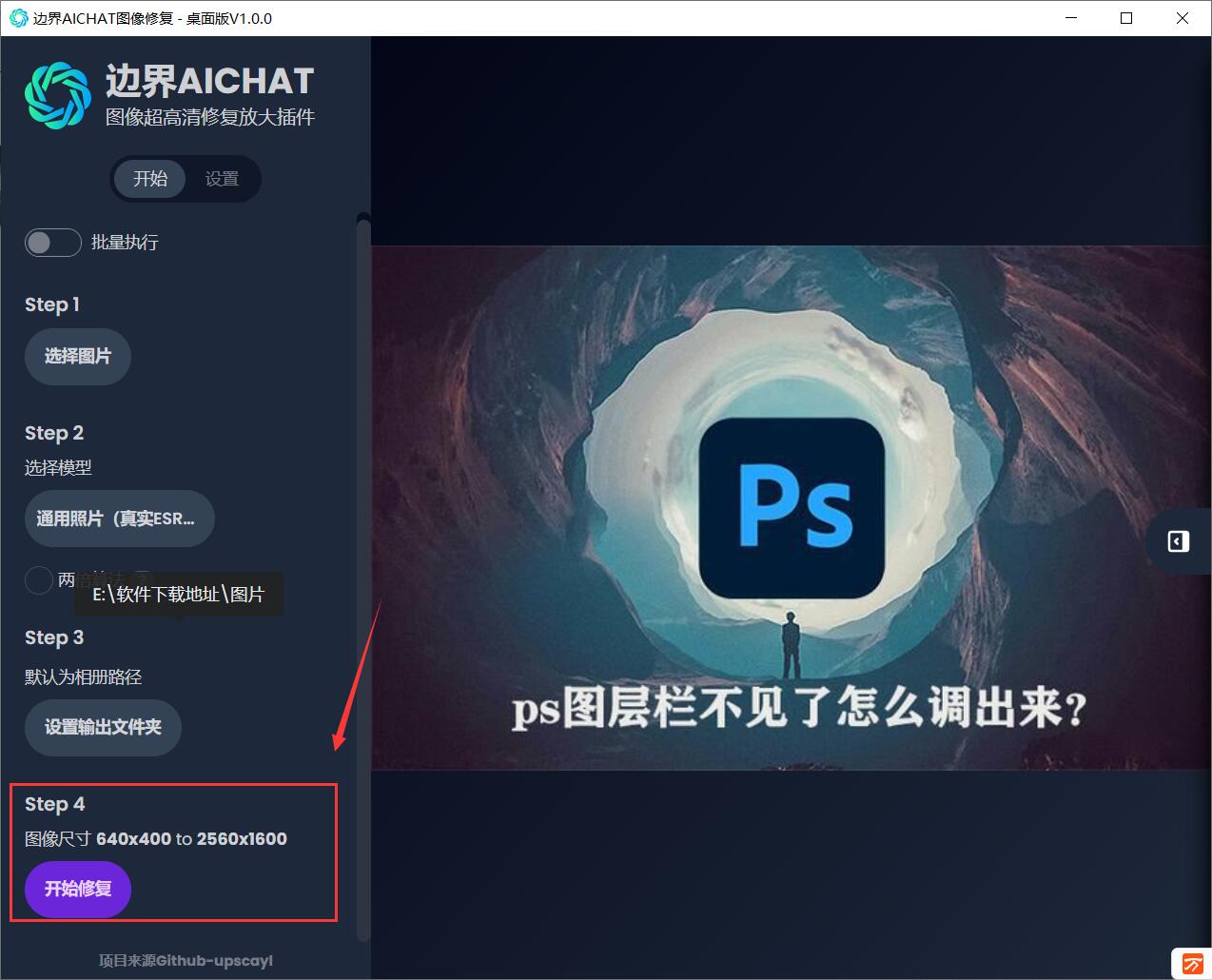Open the 通用照片（真实ESR…) model dropdown
1212x980 pixels.
(120, 519)
